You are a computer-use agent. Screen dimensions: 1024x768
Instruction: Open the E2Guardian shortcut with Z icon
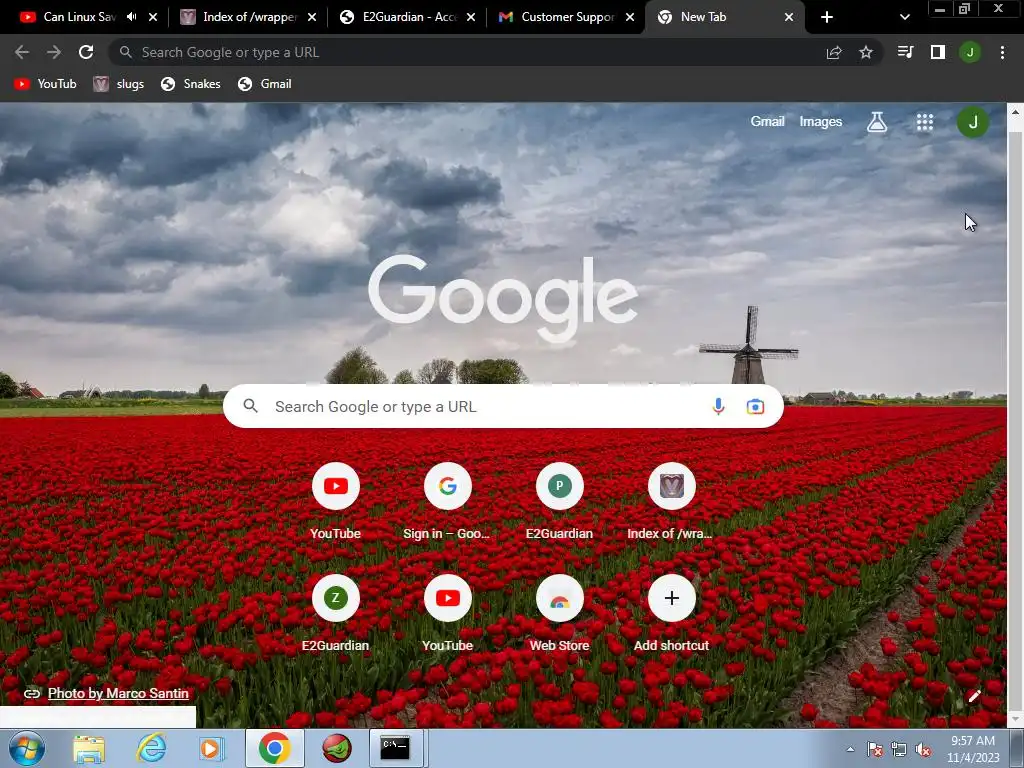(336, 614)
